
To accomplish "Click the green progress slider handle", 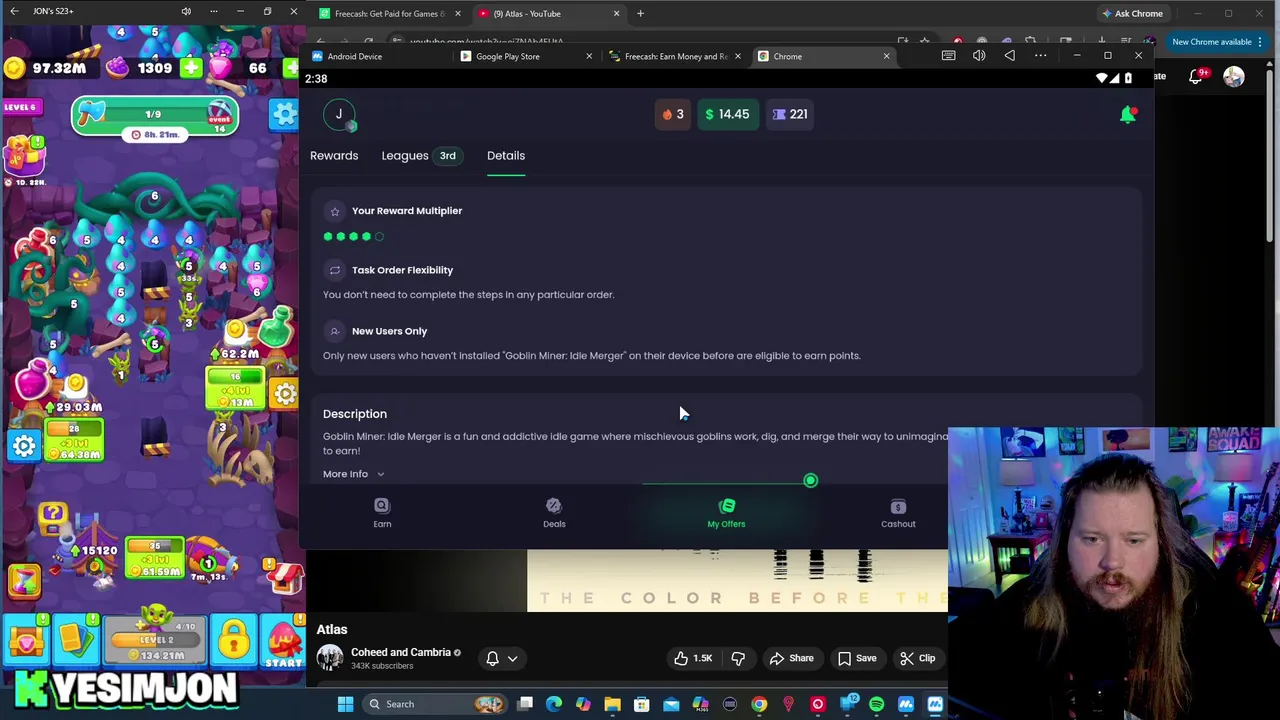I will [x=810, y=481].
